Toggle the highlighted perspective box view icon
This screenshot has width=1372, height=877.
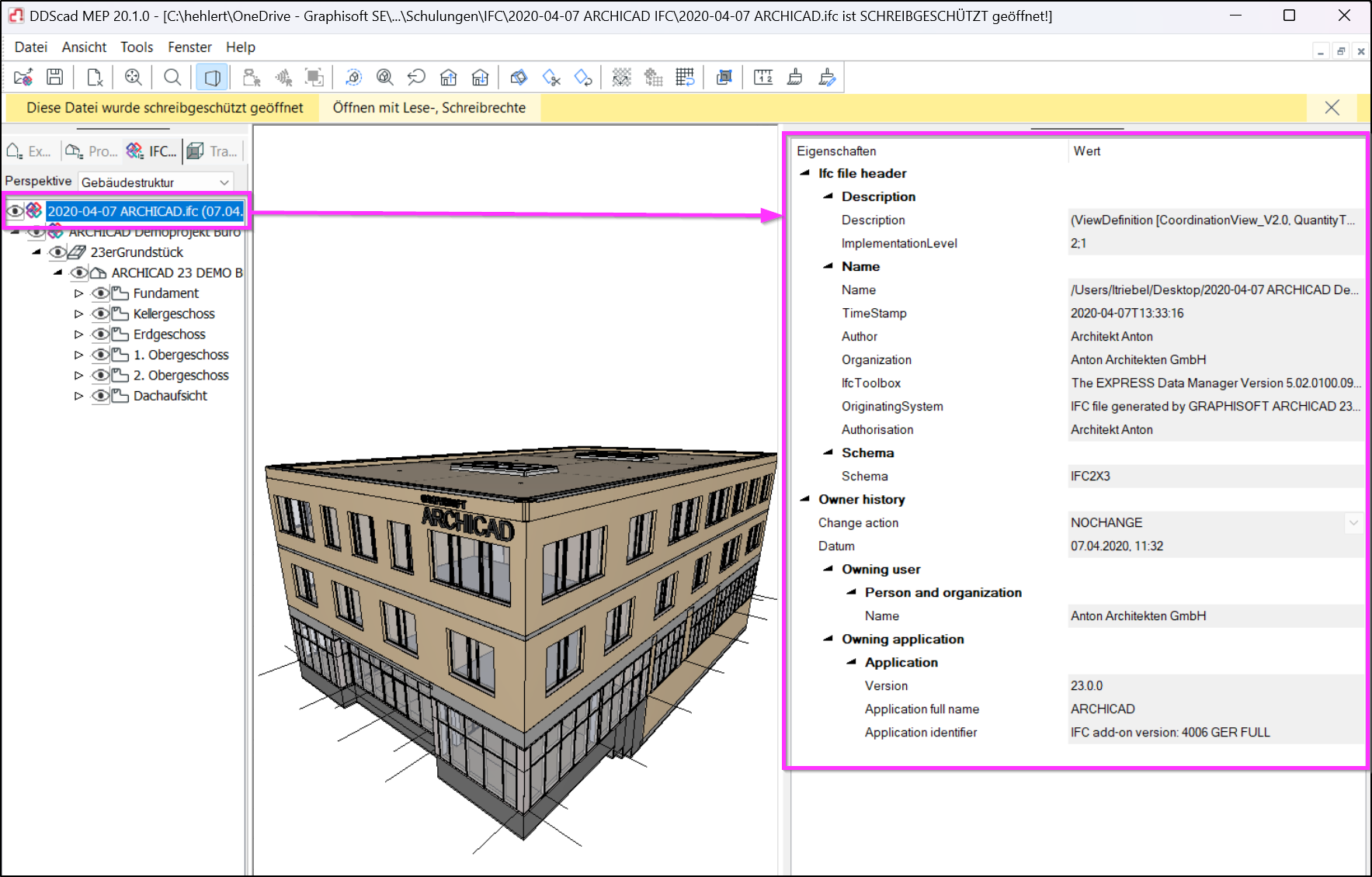pyautogui.click(x=212, y=77)
